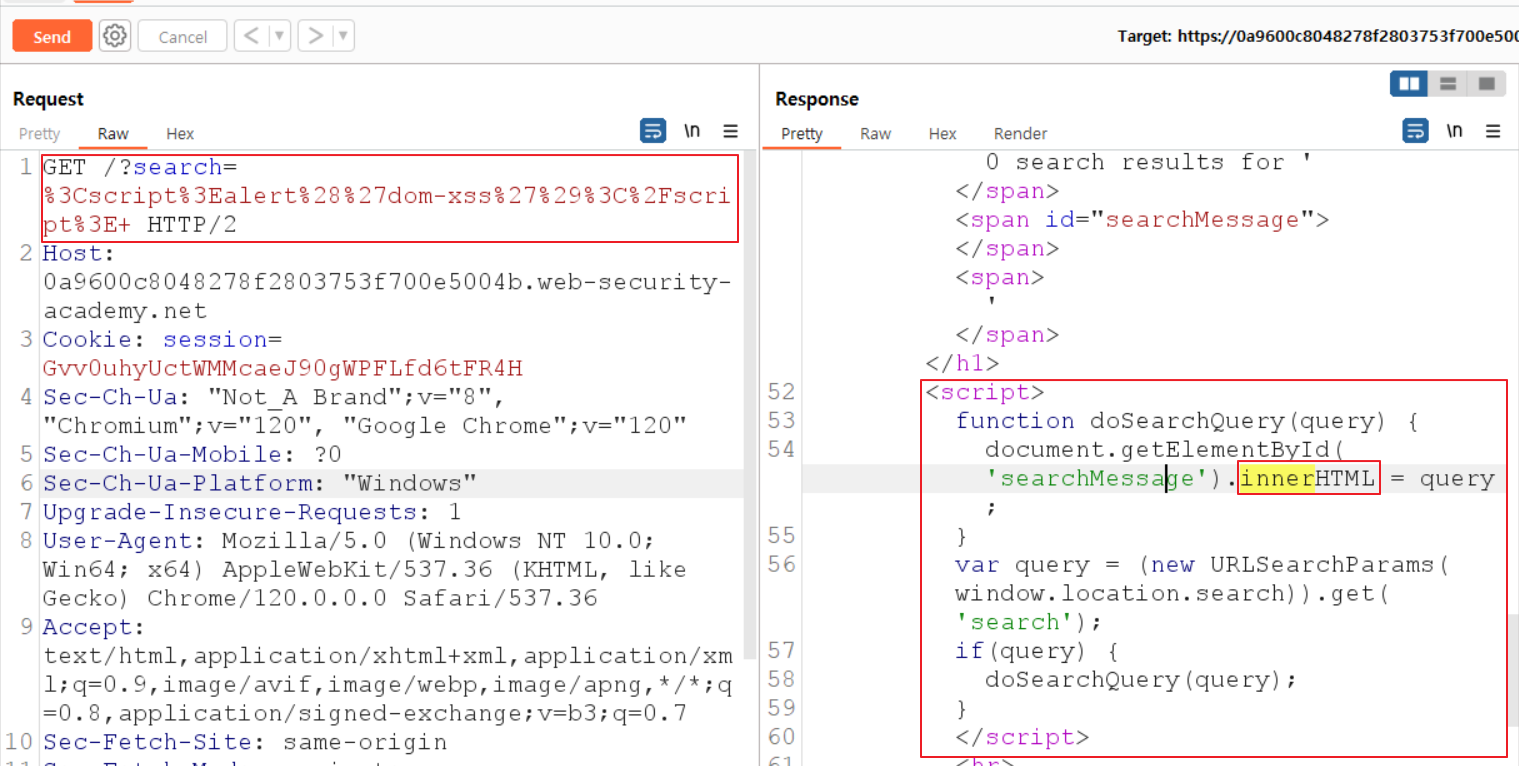The height and width of the screenshot is (766, 1519).
Task: Click the if(query) line in response
Action: [x=1036, y=651]
